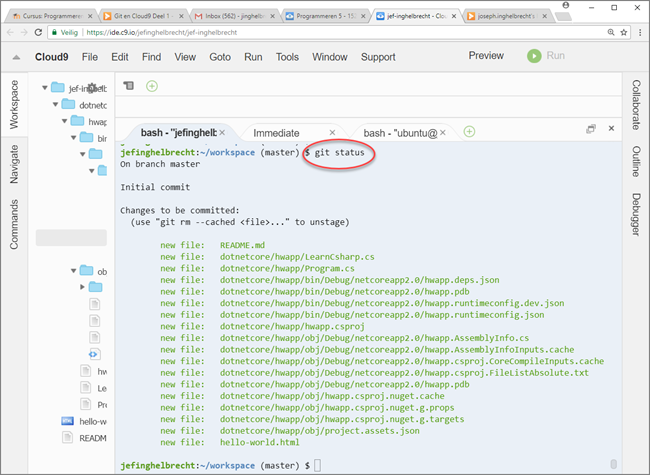
Task: Switch to the Immediate tab
Action: (276, 133)
